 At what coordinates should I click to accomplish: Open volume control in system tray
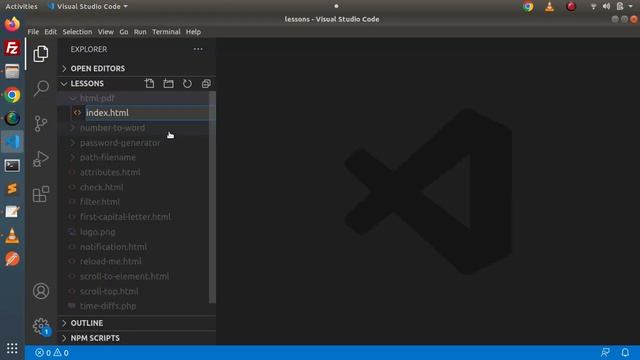[607, 6]
